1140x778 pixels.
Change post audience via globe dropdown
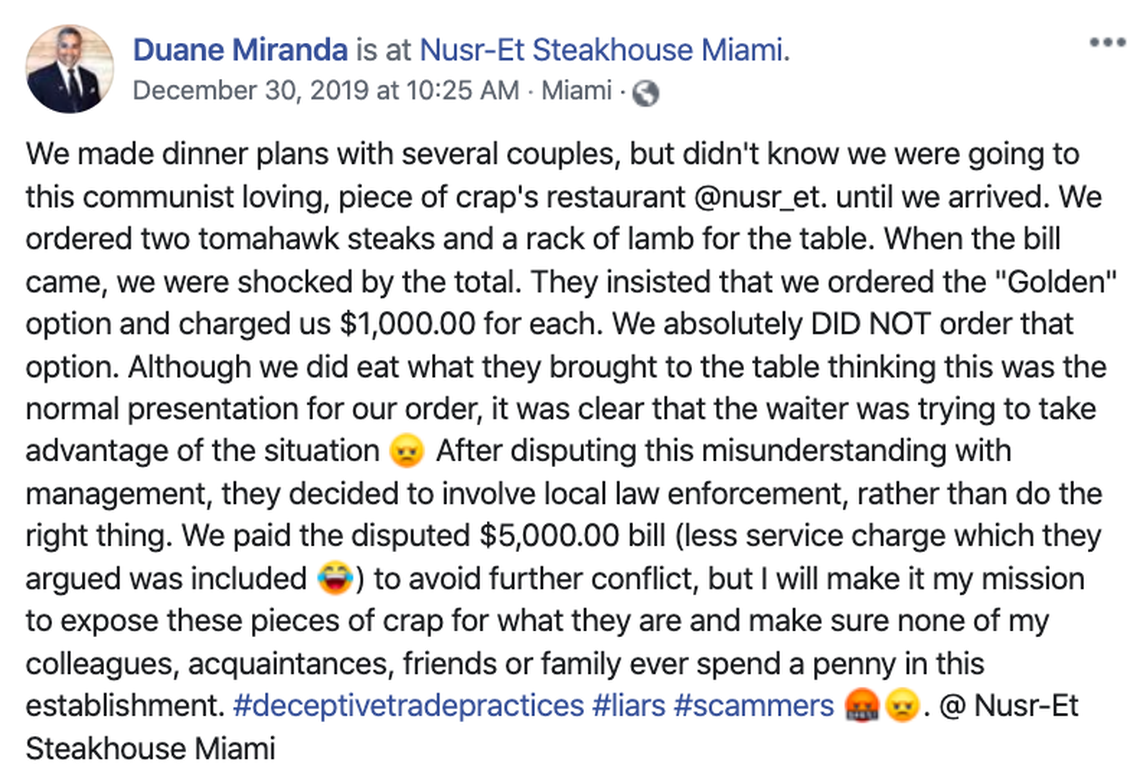tap(646, 91)
